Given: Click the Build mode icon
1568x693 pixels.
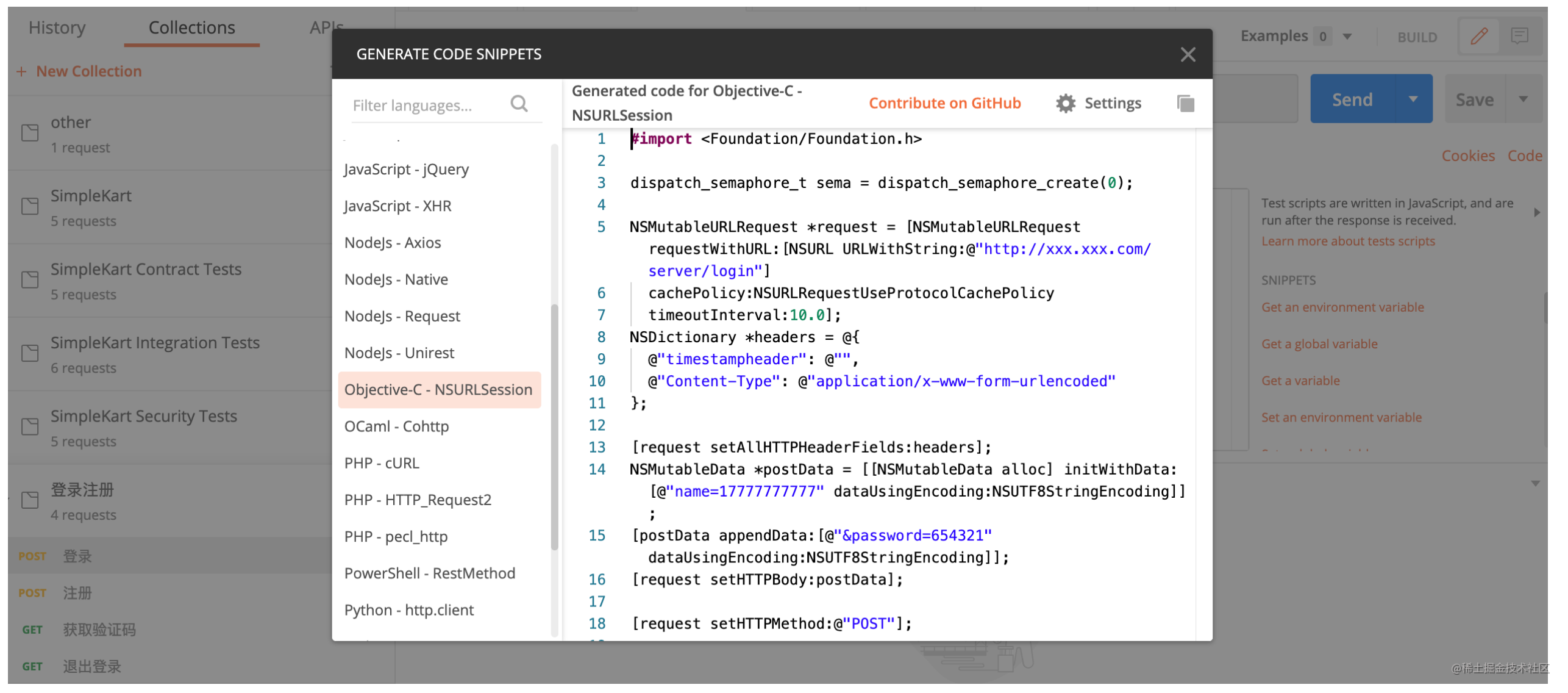Looking at the screenshot, I should [1479, 37].
